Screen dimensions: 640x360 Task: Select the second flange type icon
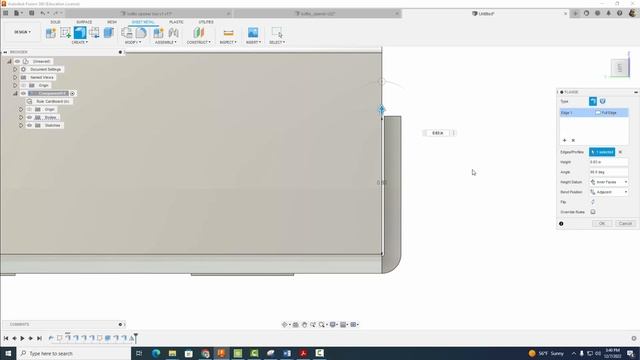[602, 101]
